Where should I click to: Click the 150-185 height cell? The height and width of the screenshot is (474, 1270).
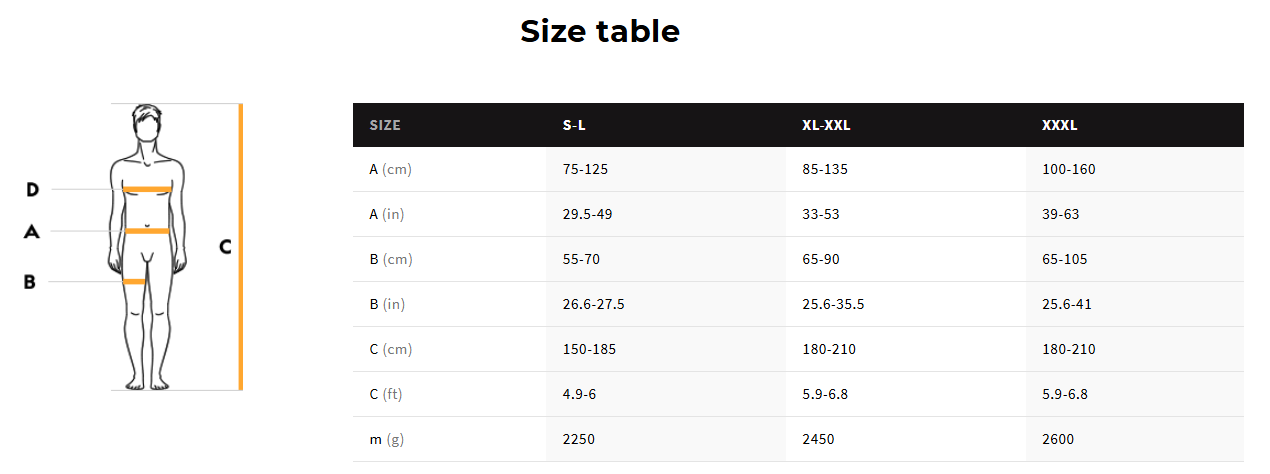589,349
